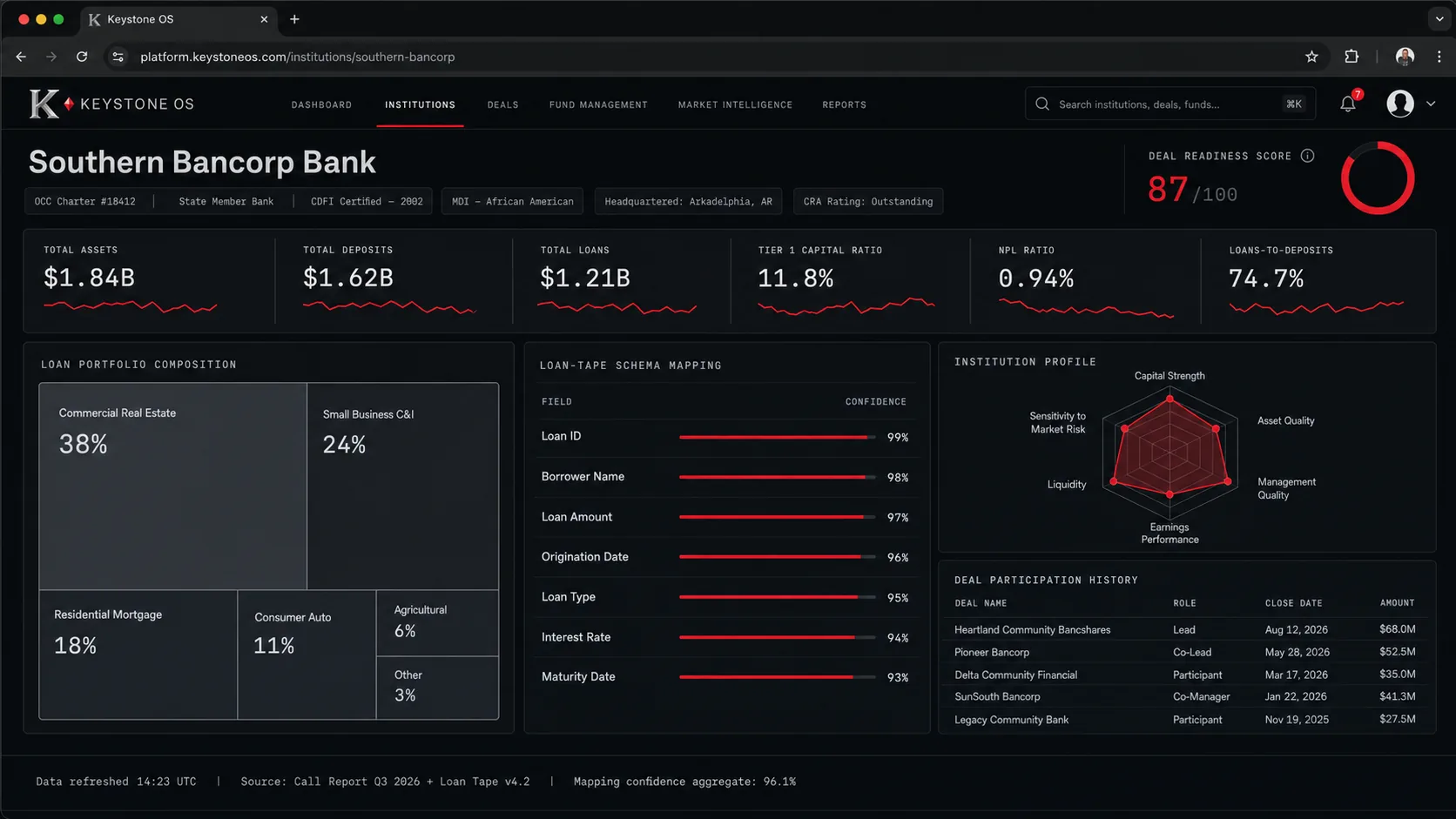Image resolution: width=1456 pixels, height=819 pixels.
Task: Open Market Intelligence section
Action: (735, 104)
